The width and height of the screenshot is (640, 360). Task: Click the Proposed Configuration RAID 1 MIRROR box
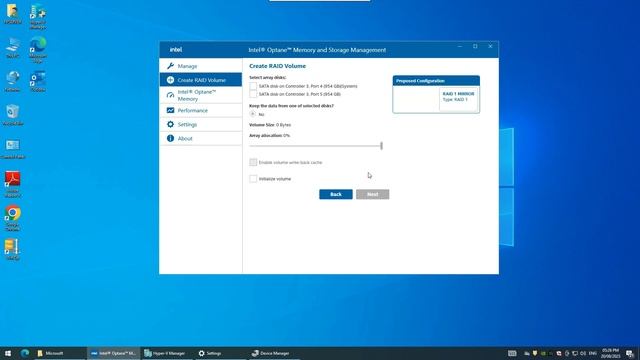pyautogui.click(x=458, y=99)
